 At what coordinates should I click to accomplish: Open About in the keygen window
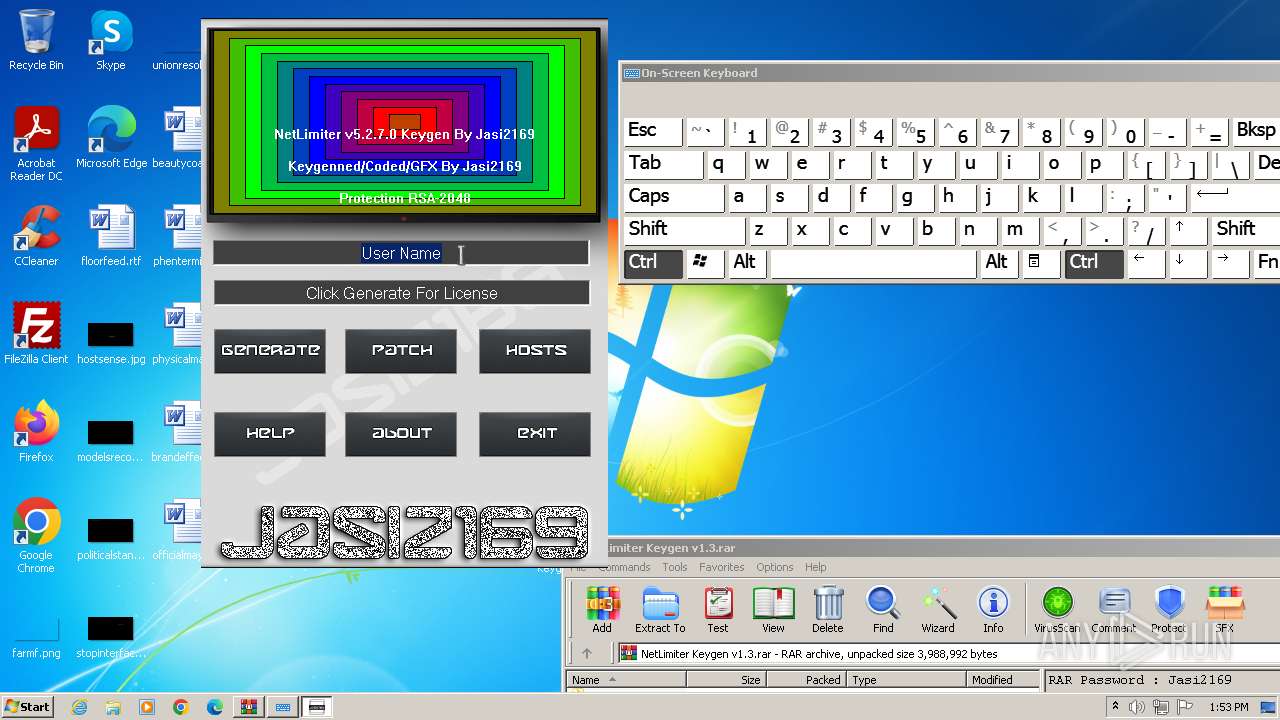pos(401,434)
